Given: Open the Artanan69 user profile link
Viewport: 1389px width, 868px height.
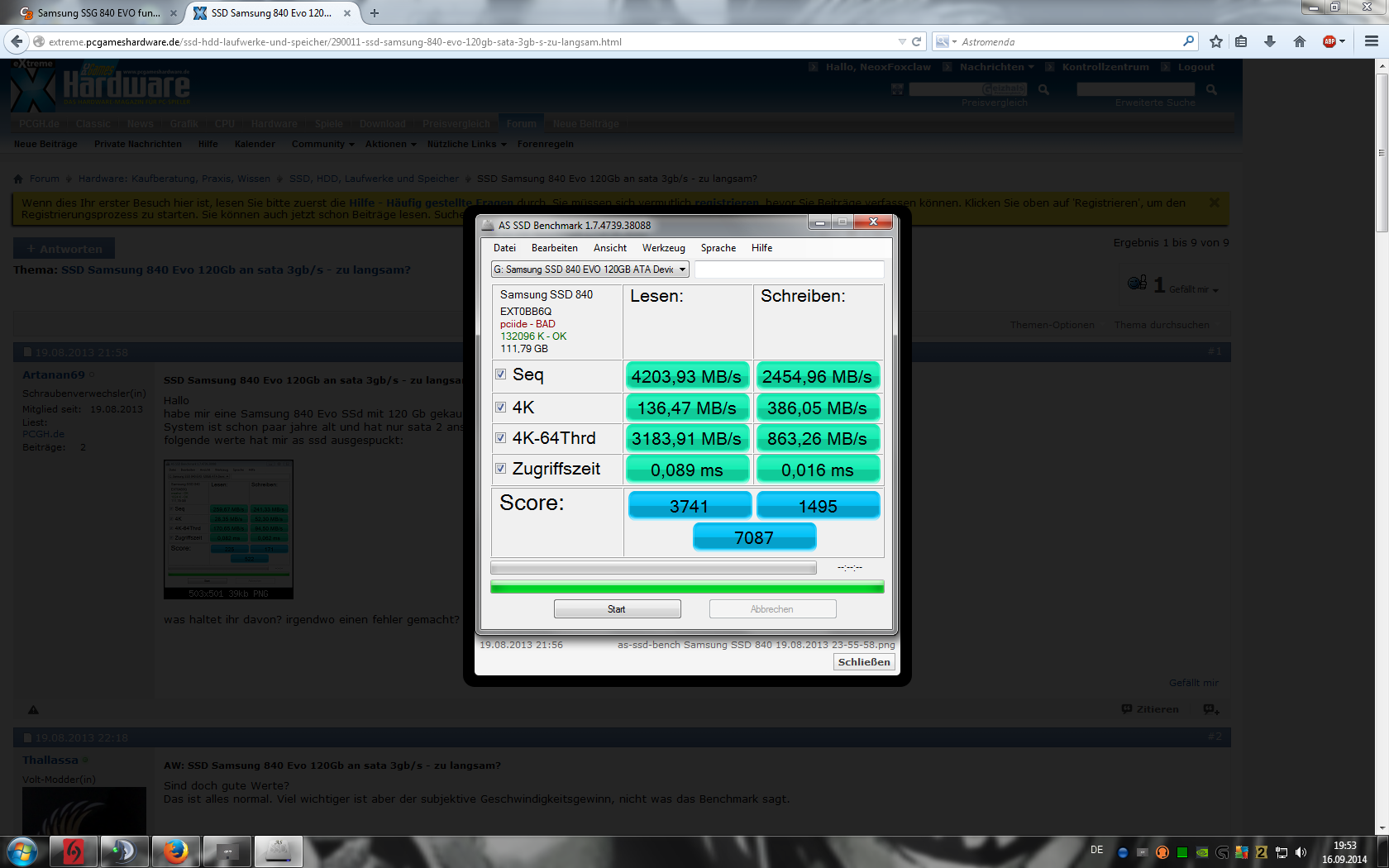Looking at the screenshot, I should tap(53, 375).
